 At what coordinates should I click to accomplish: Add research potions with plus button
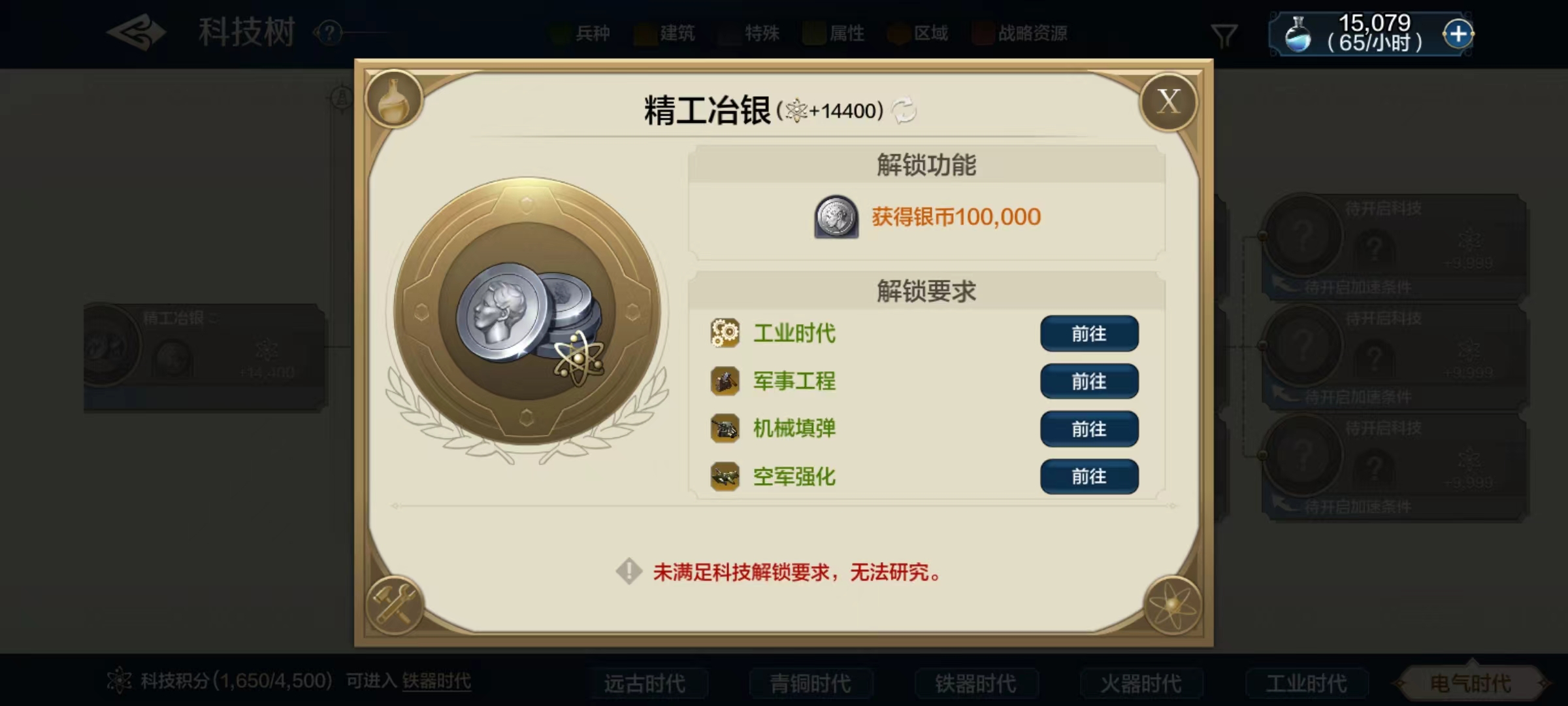click(1458, 33)
